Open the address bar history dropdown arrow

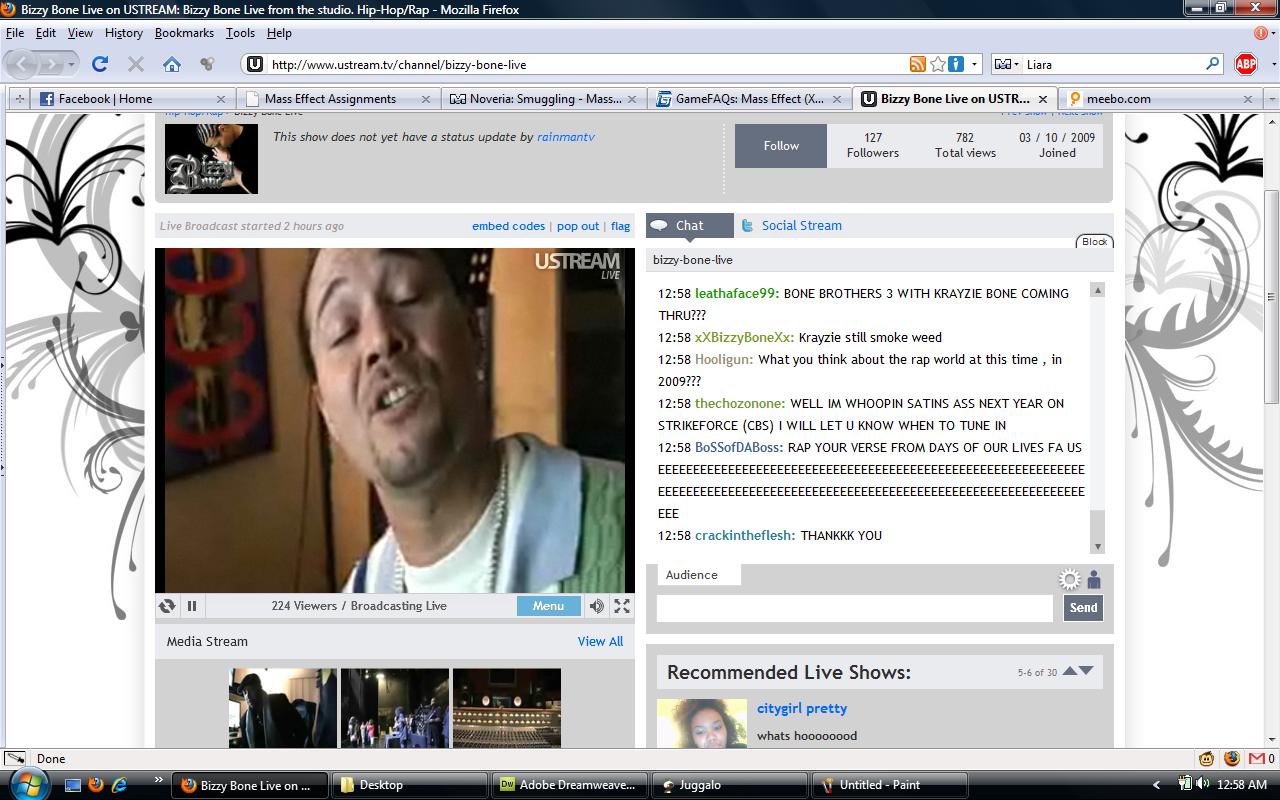click(x=975, y=64)
